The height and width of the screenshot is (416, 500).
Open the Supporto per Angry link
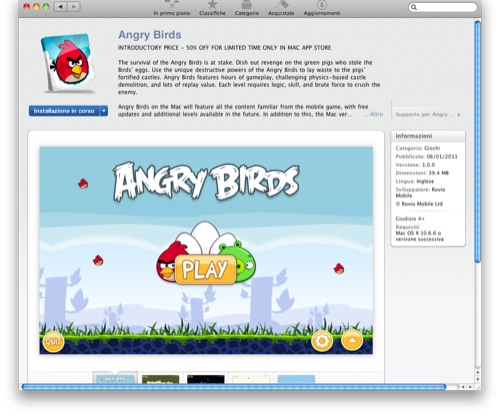(x=428, y=114)
